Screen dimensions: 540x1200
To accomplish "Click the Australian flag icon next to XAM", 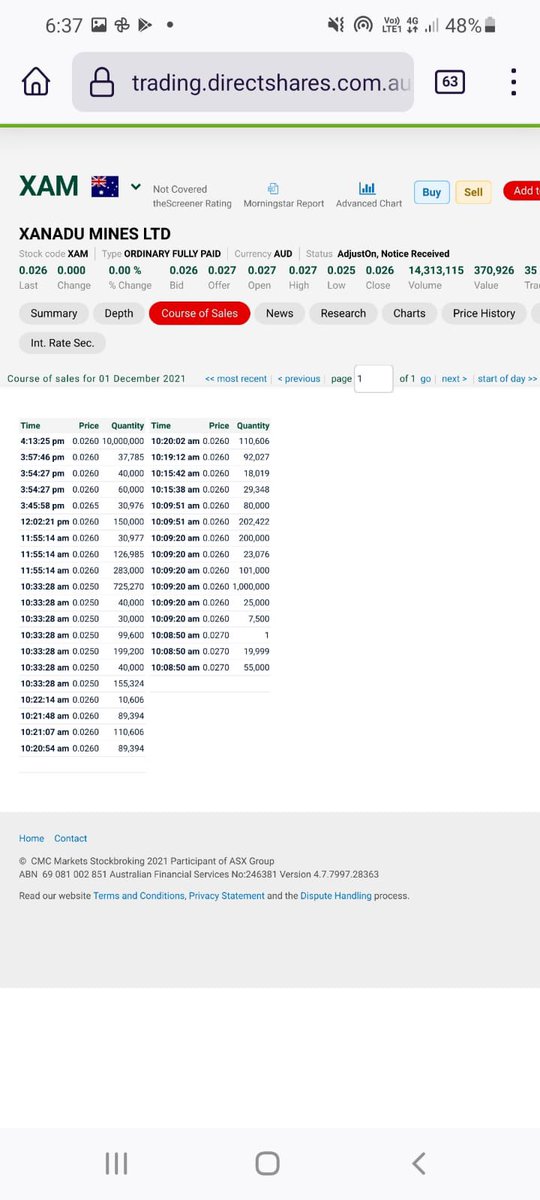I will (x=105, y=186).
